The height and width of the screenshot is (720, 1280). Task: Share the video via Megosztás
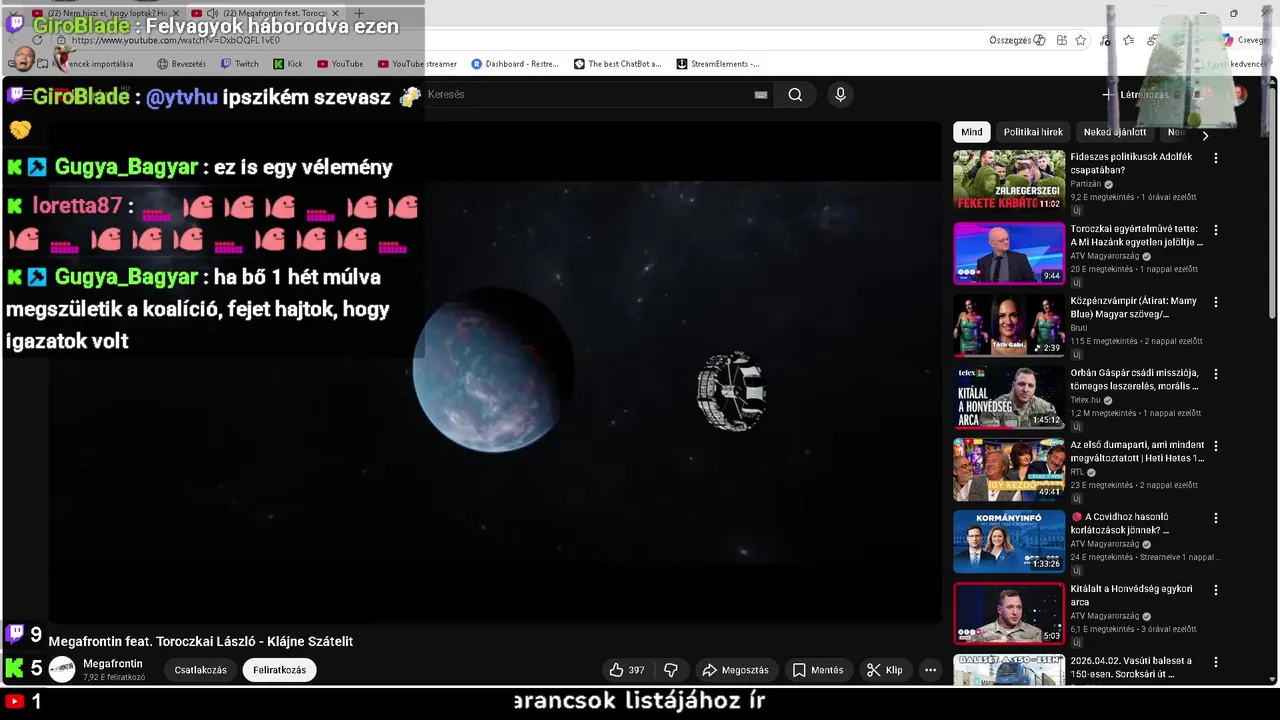click(x=735, y=670)
